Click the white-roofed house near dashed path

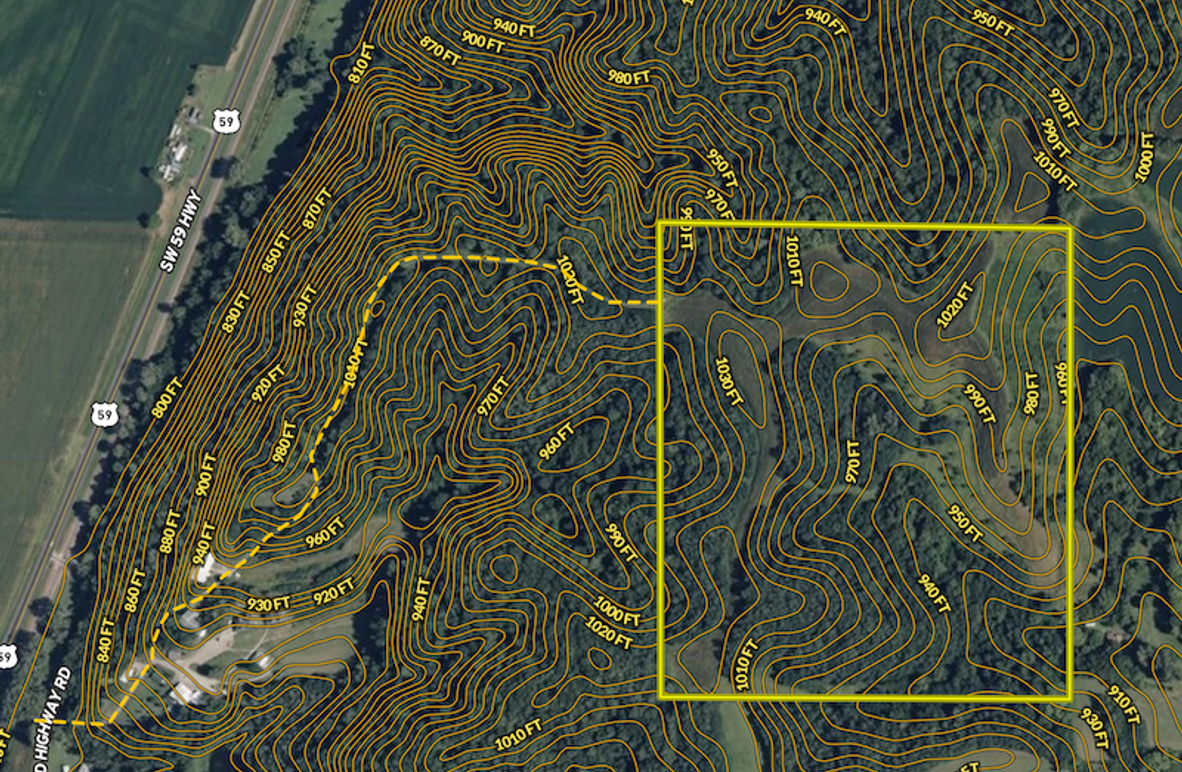(207, 567)
